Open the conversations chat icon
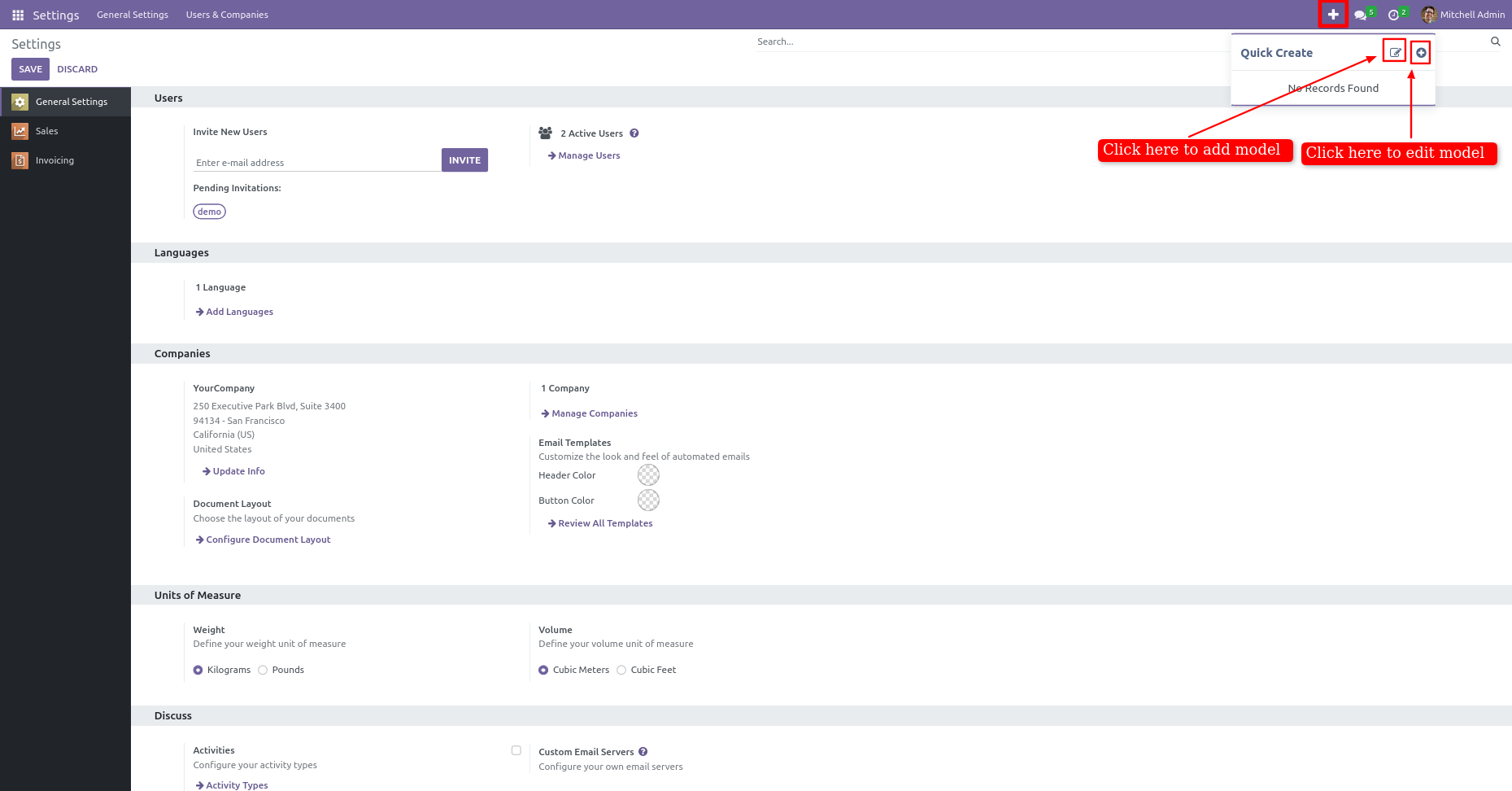 click(x=1360, y=15)
